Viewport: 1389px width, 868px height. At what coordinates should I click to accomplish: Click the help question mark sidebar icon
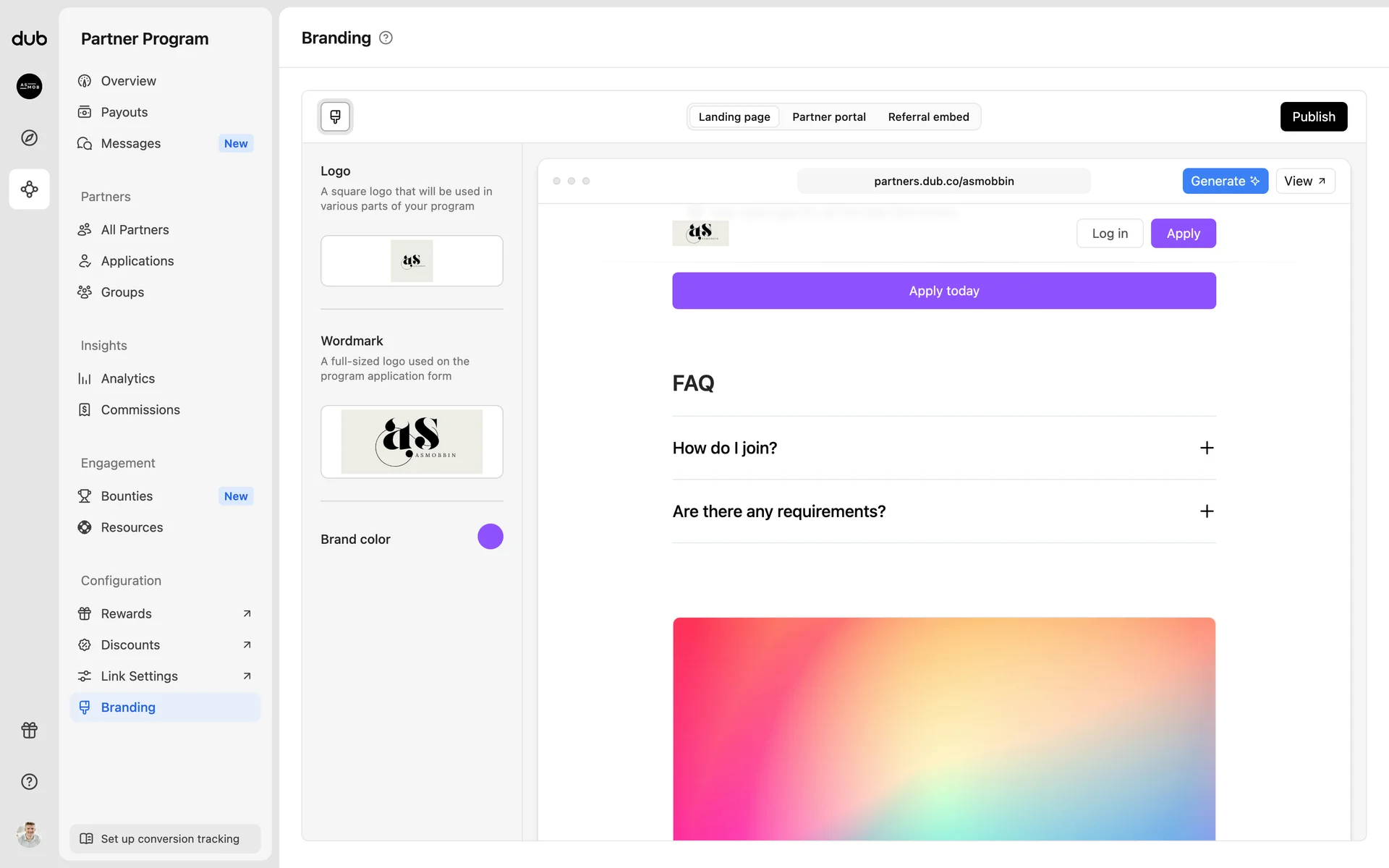pyautogui.click(x=29, y=781)
